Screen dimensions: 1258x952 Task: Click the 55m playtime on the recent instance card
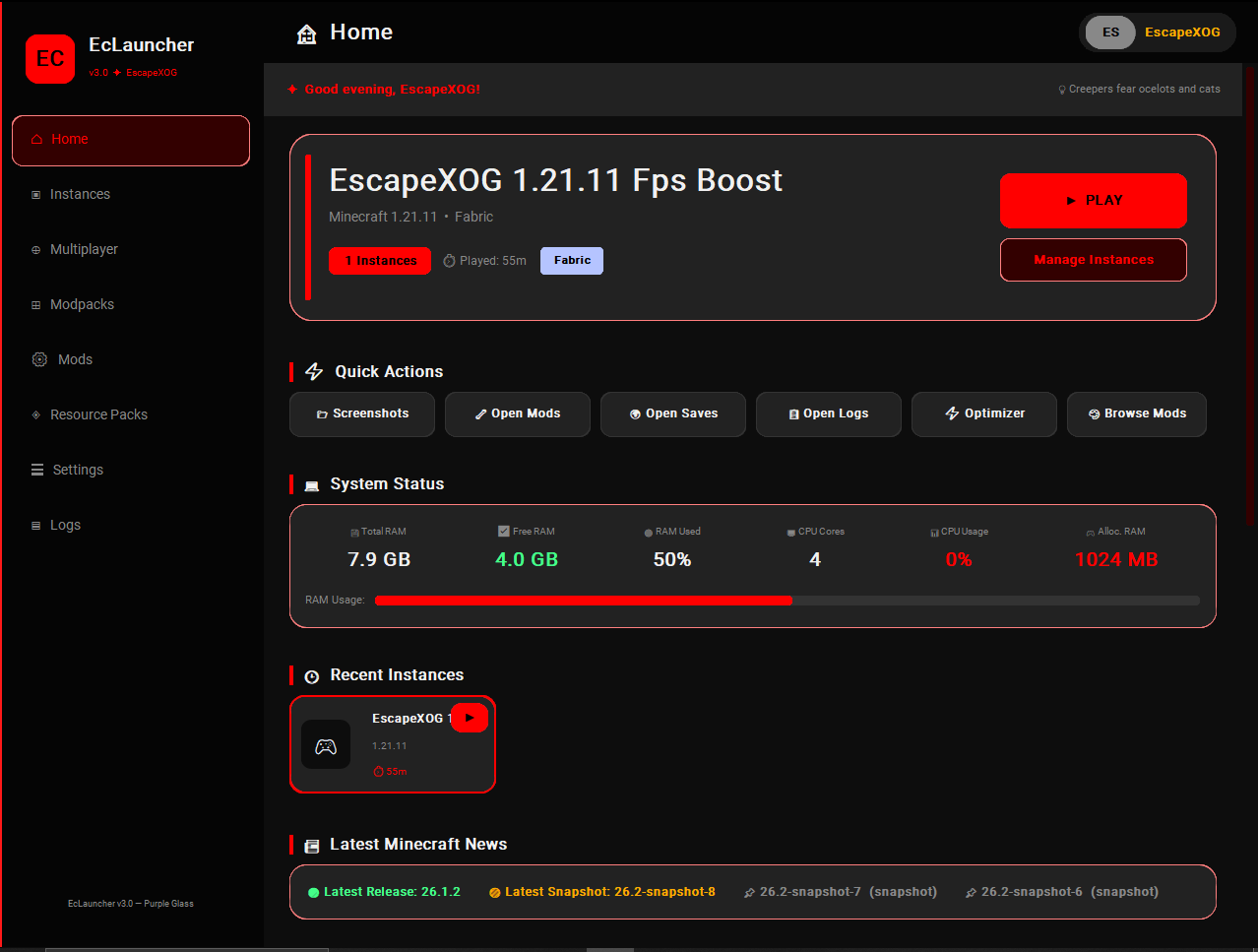coord(390,772)
